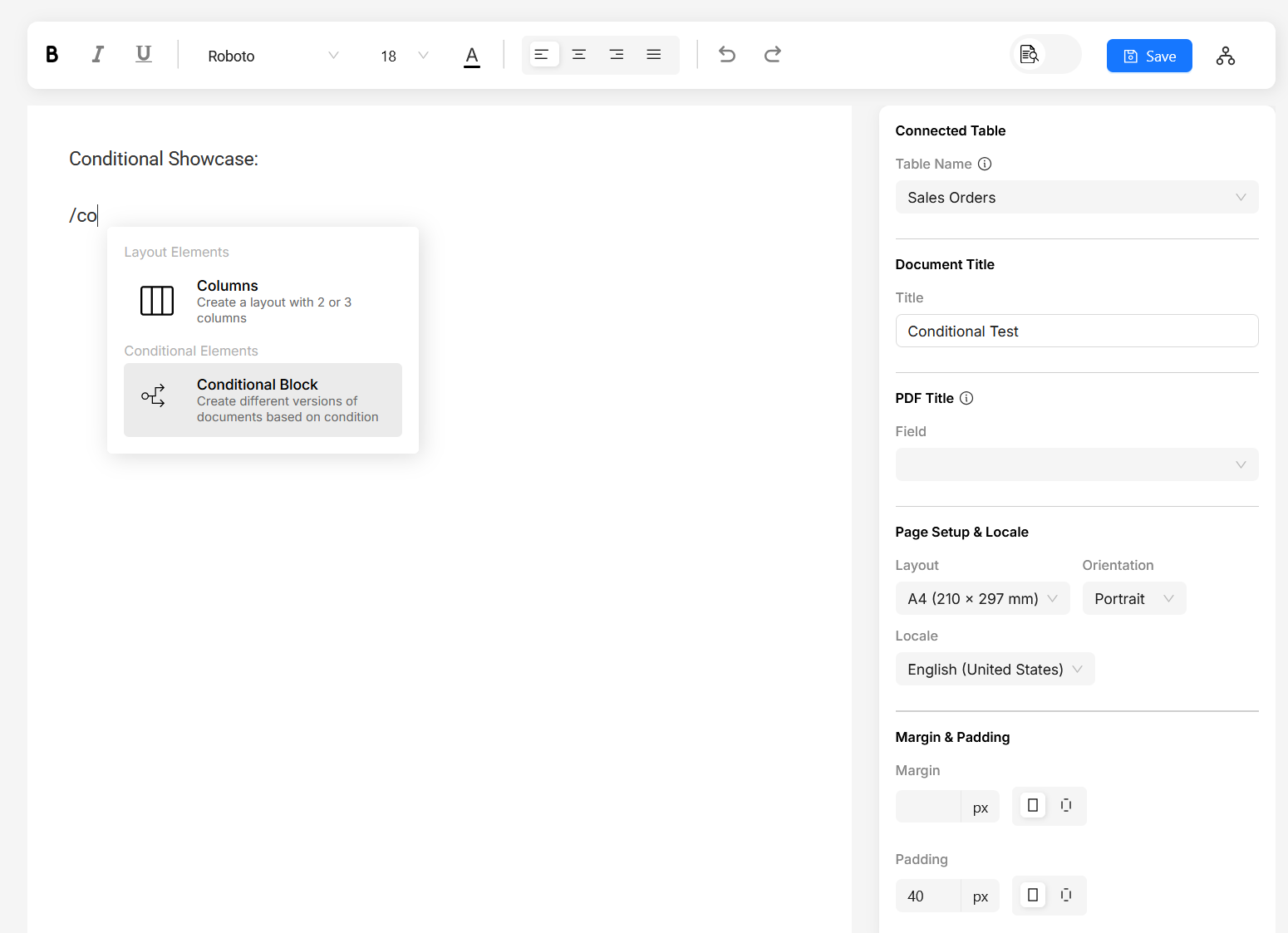
Task: Select individual sides padding mode icon
Action: tap(1066, 895)
